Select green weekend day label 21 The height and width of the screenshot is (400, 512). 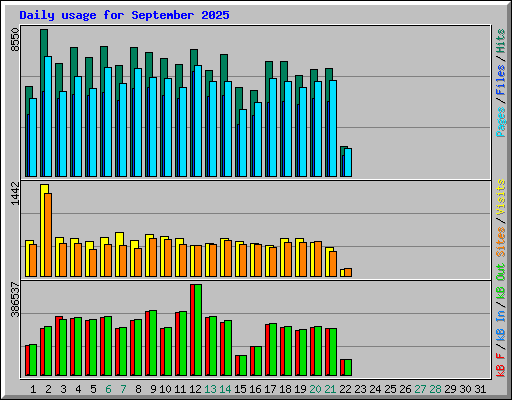[x=330, y=389]
